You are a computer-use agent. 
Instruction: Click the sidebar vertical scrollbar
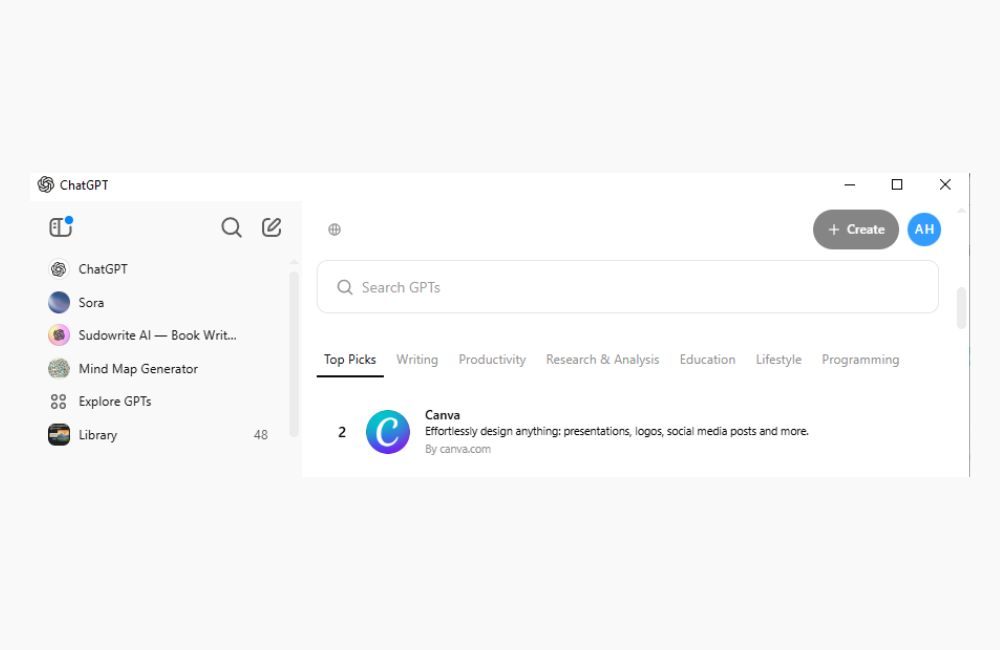(294, 354)
